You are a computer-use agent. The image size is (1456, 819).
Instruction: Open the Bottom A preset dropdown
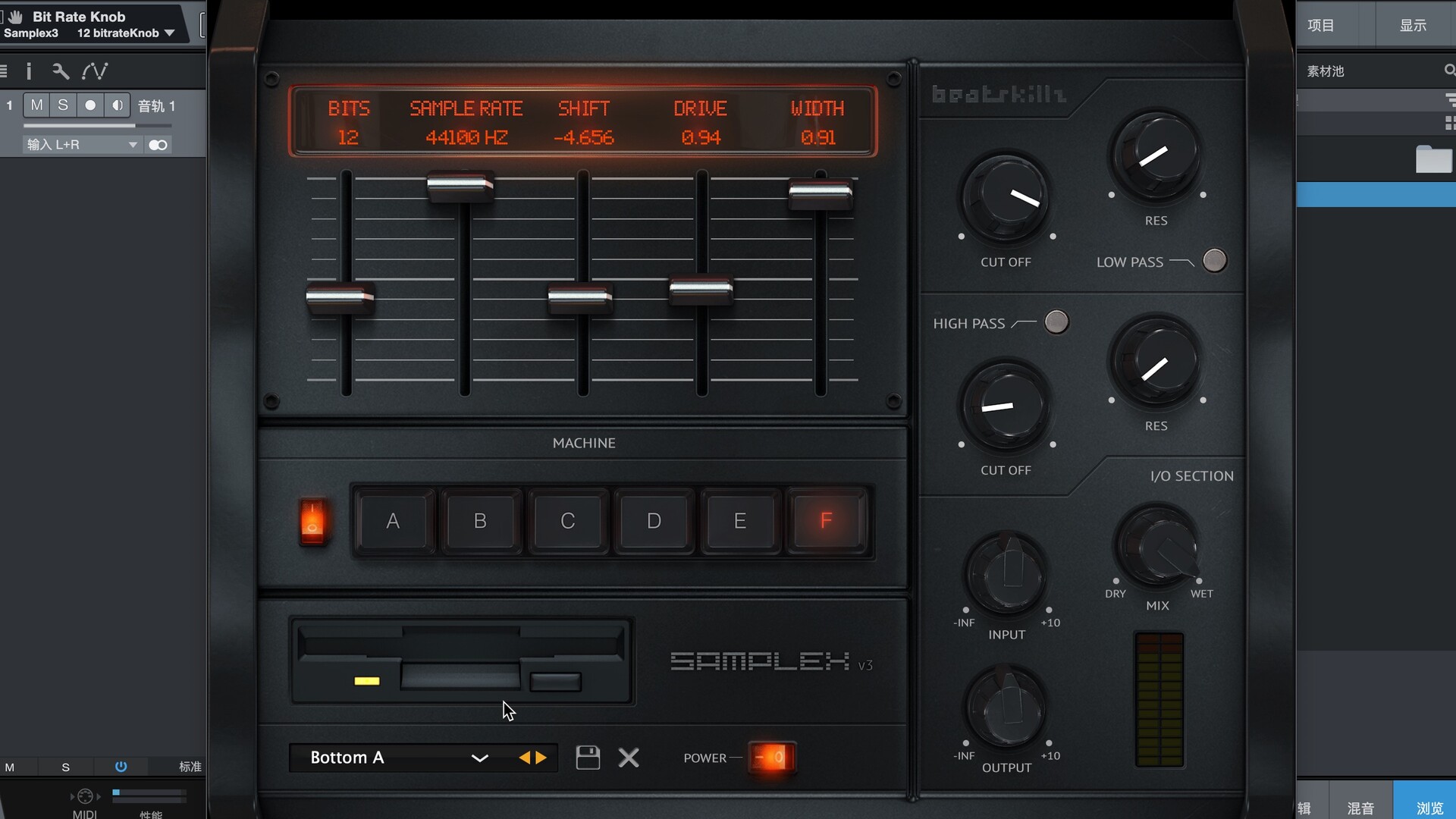479,758
